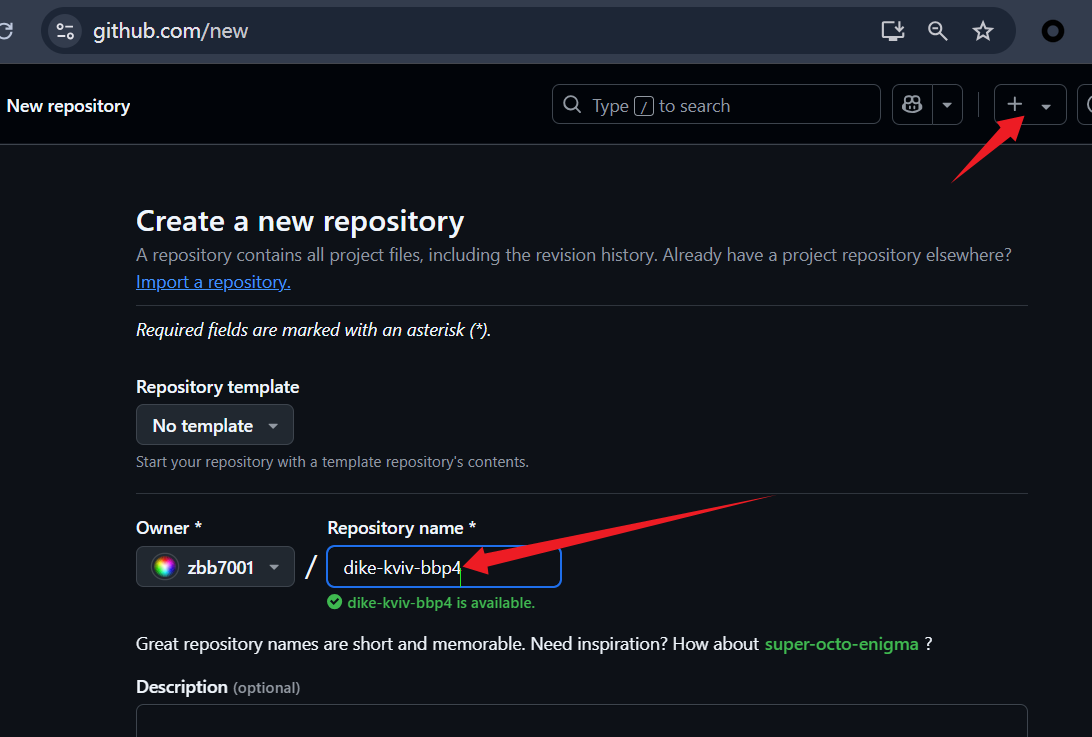This screenshot has width=1092, height=737.
Task: Click the zbb7001 owner avatar icon
Action: (165, 567)
